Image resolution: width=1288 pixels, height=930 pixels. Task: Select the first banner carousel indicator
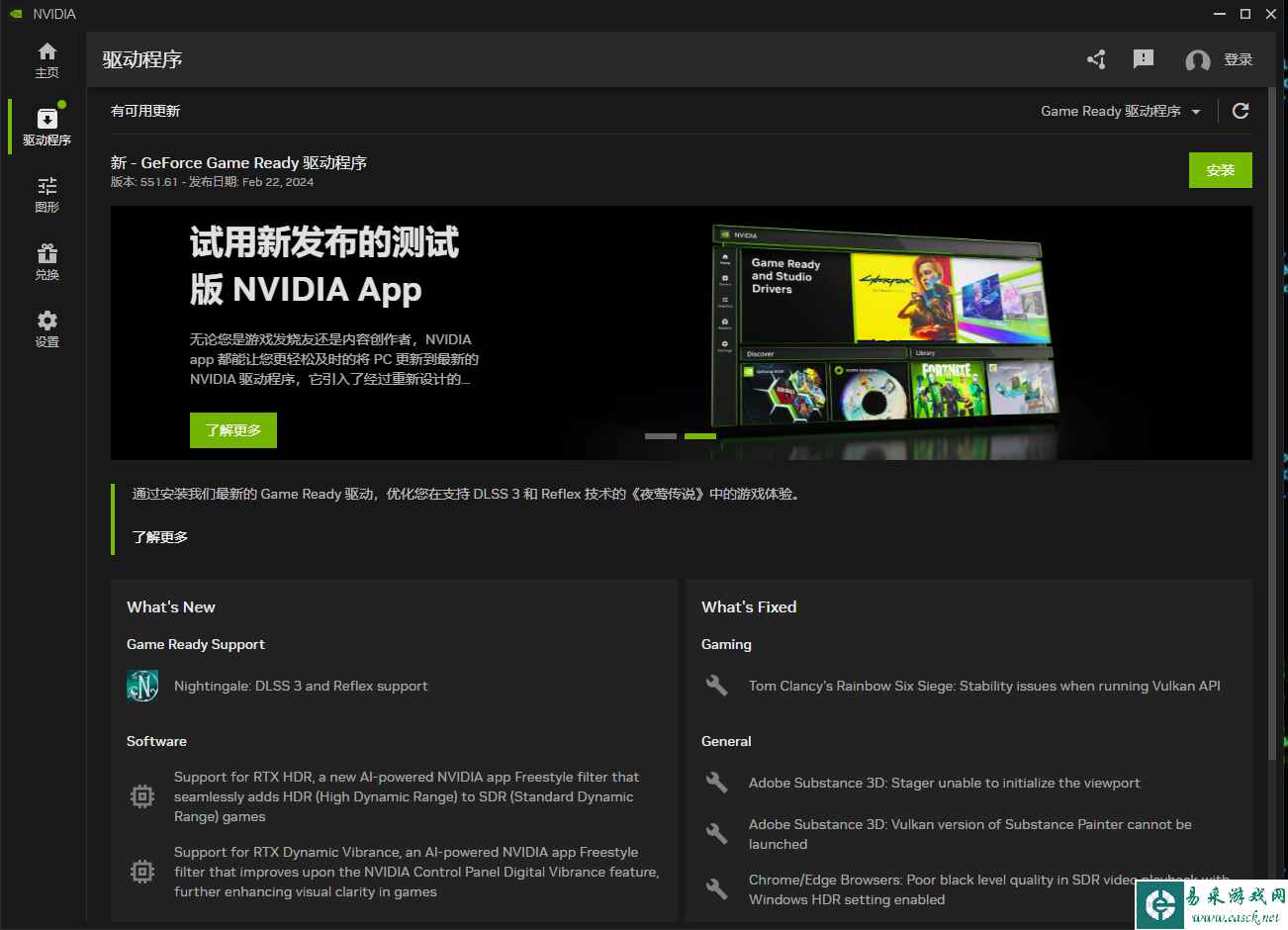pos(661,436)
